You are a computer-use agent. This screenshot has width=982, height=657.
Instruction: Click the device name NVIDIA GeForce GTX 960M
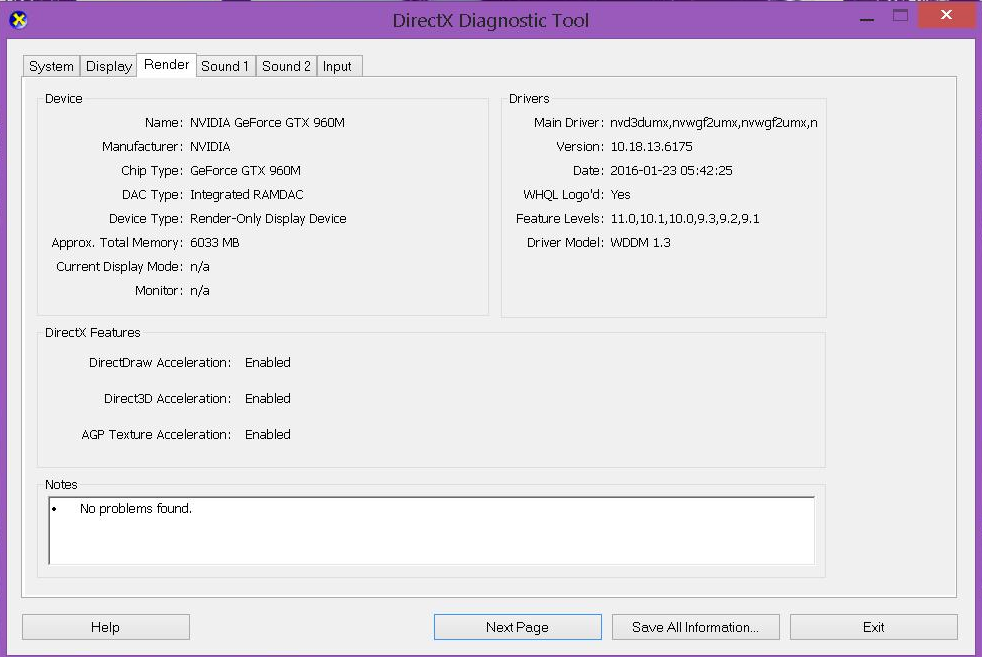[267, 123]
